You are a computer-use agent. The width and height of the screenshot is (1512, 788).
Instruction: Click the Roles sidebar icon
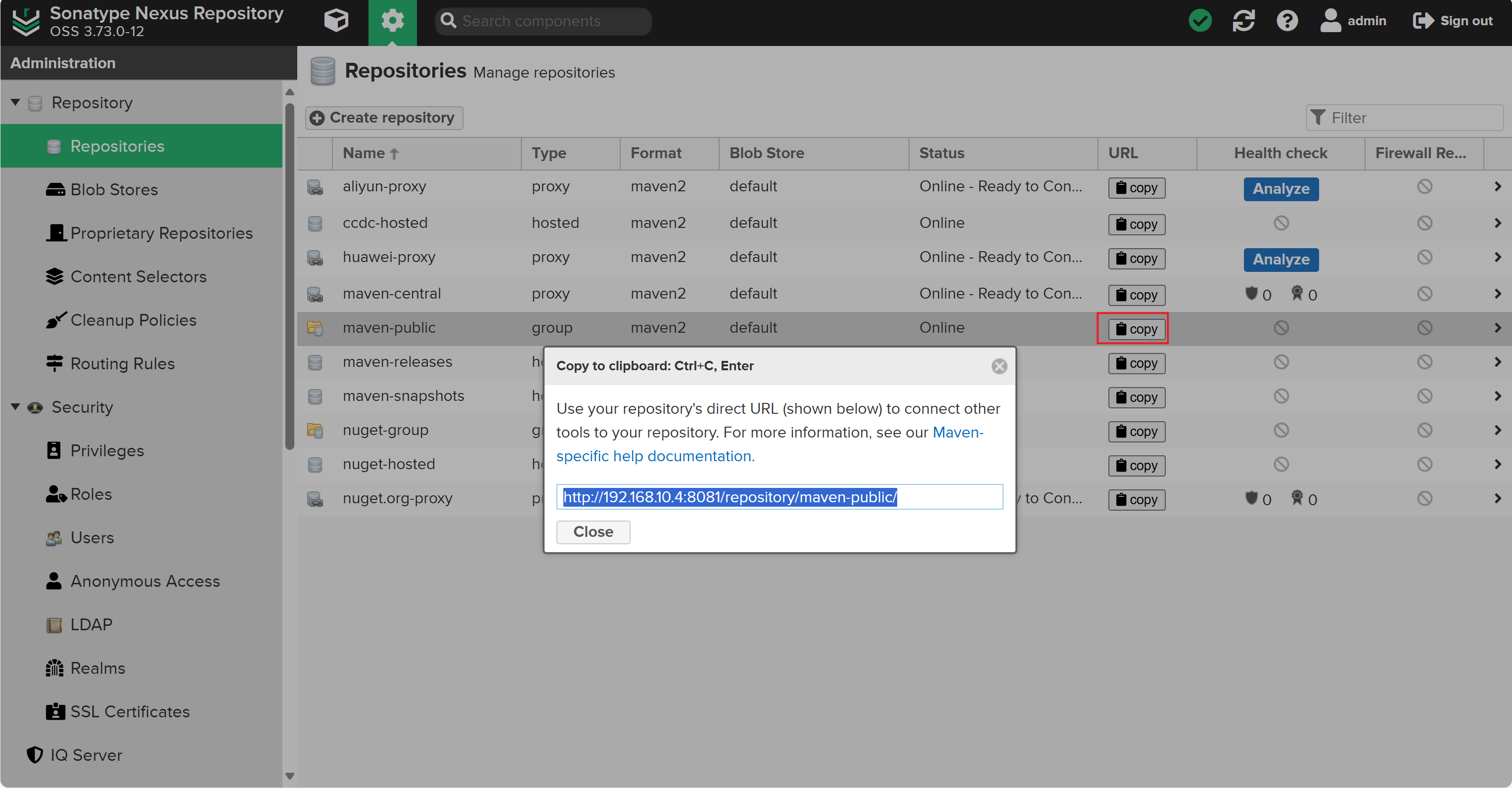point(56,494)
